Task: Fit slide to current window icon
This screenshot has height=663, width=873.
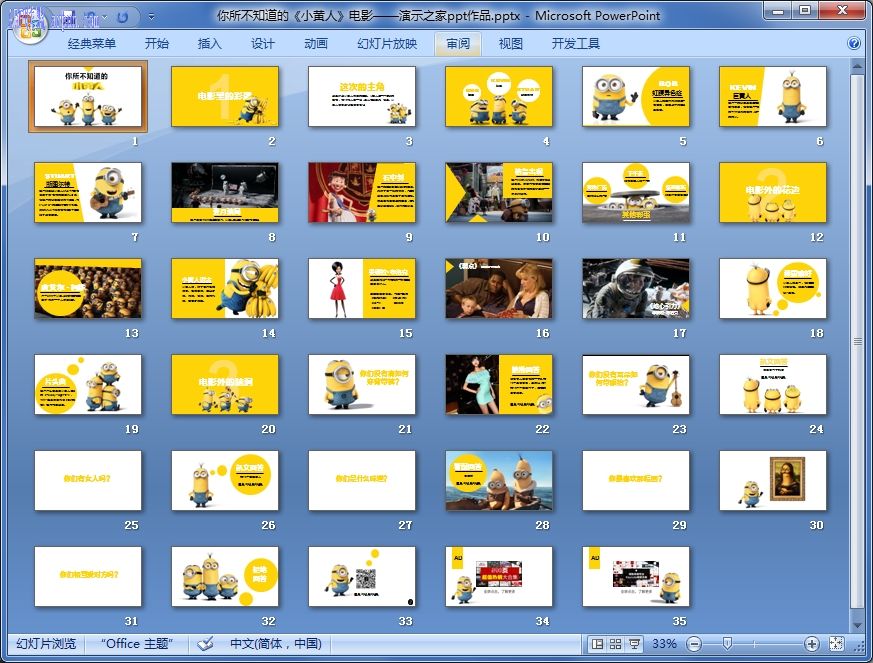Action: (x=836, y=644)
